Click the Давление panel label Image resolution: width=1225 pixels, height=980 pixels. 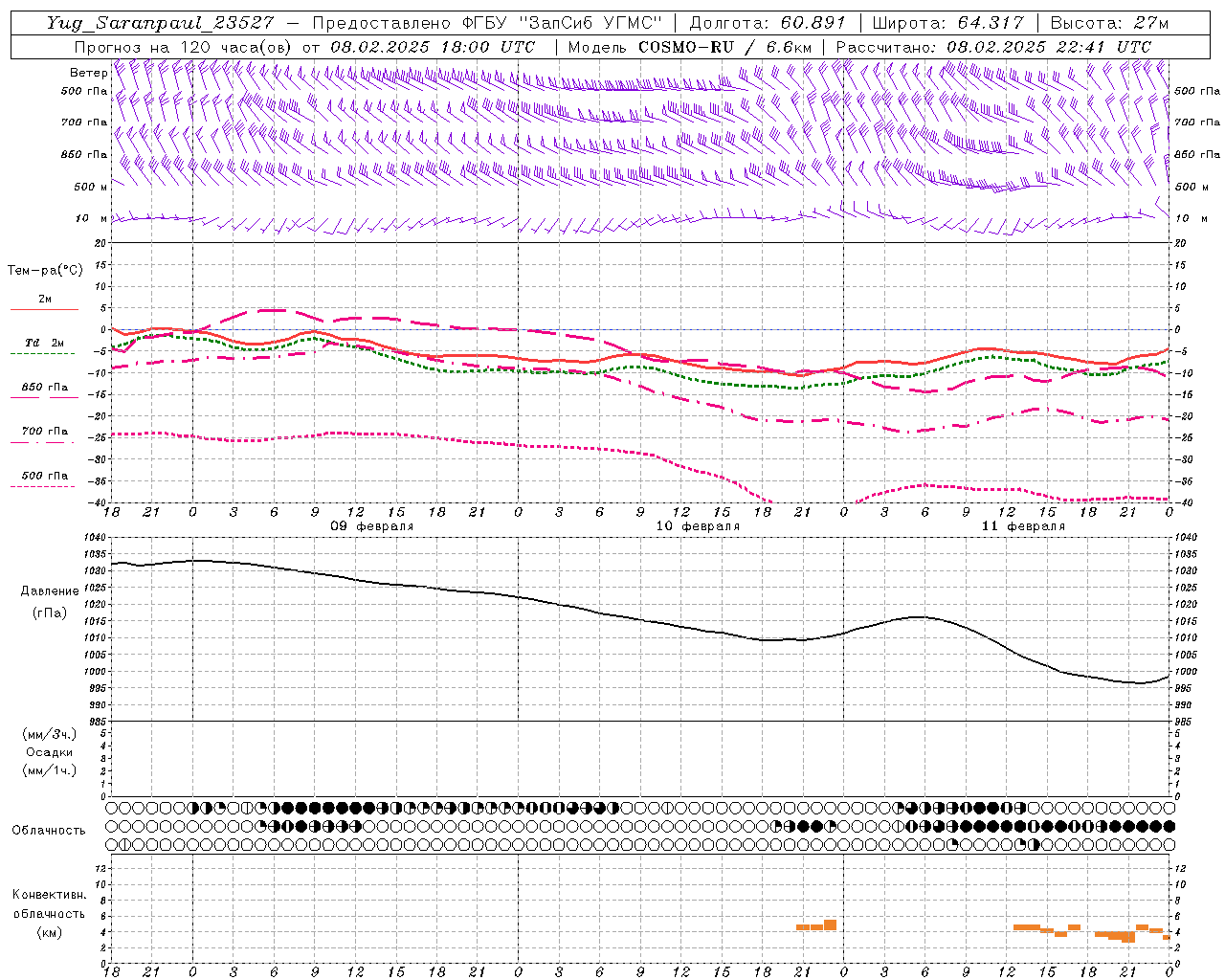[x=50, y=591]
